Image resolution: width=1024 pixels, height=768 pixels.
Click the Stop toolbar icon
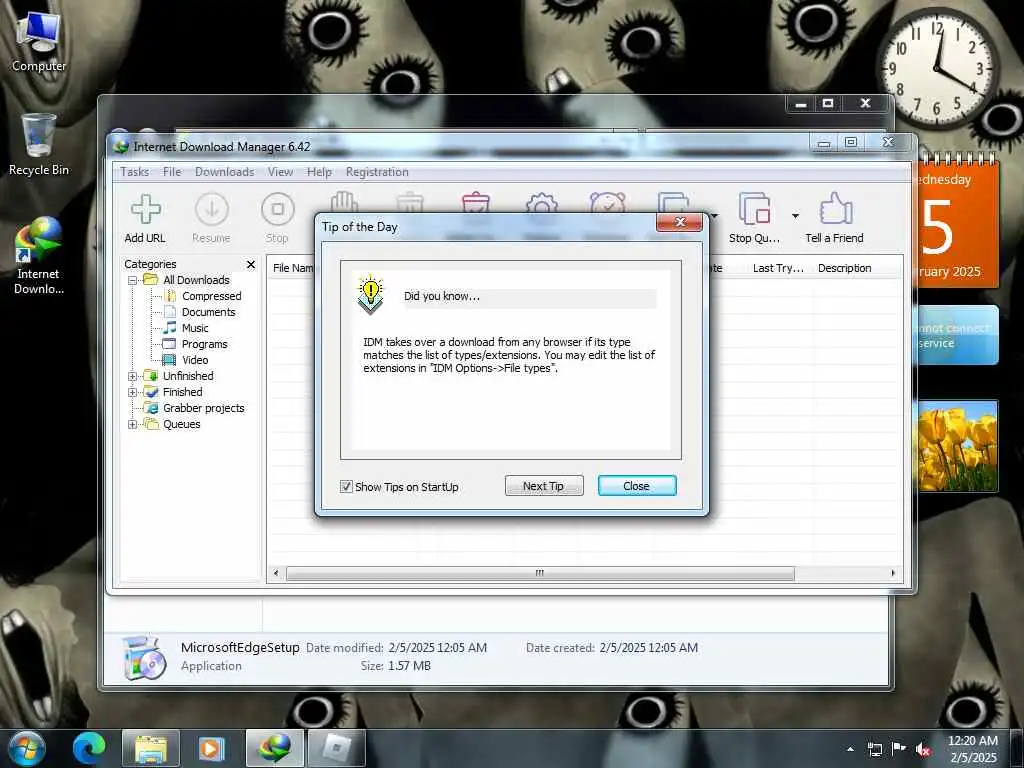point(278,210)
